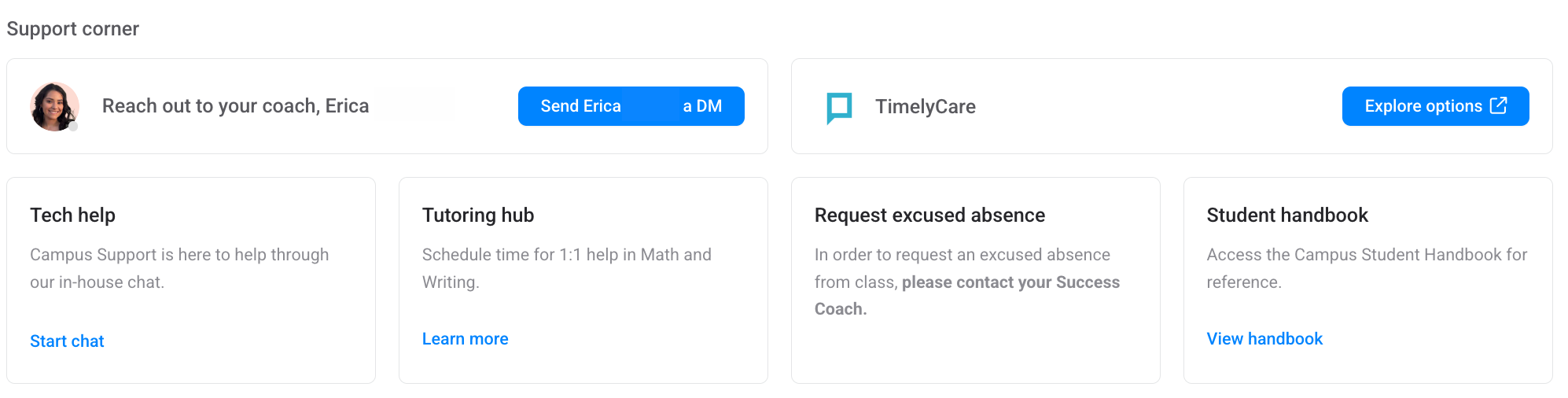Viewport: 1568px width, 398px height.
Task: Click the Campus Support in-house chat description
Action: [179, 268]
